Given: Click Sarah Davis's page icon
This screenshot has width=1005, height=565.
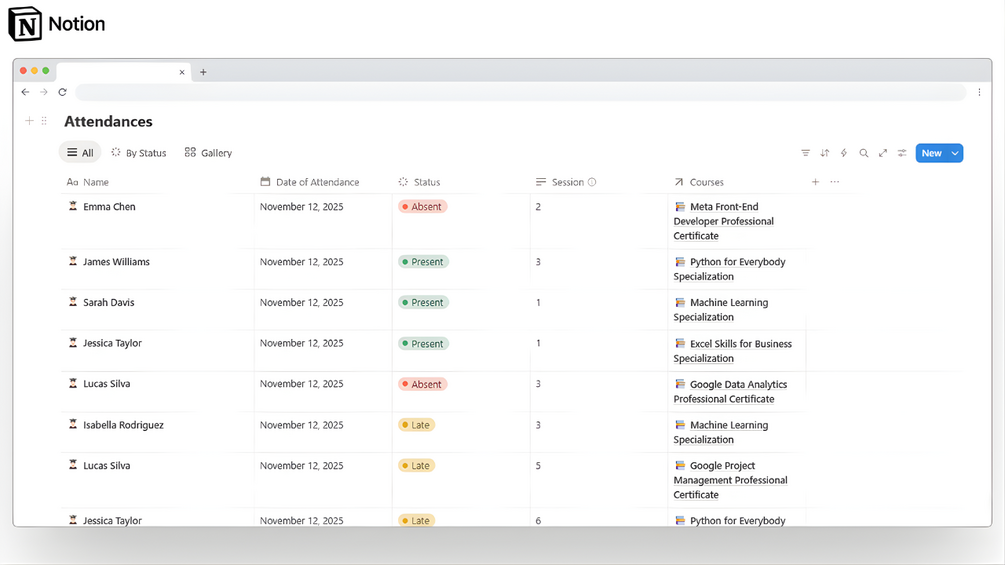Looking at the screenshot, I should [x=73, y=302].
